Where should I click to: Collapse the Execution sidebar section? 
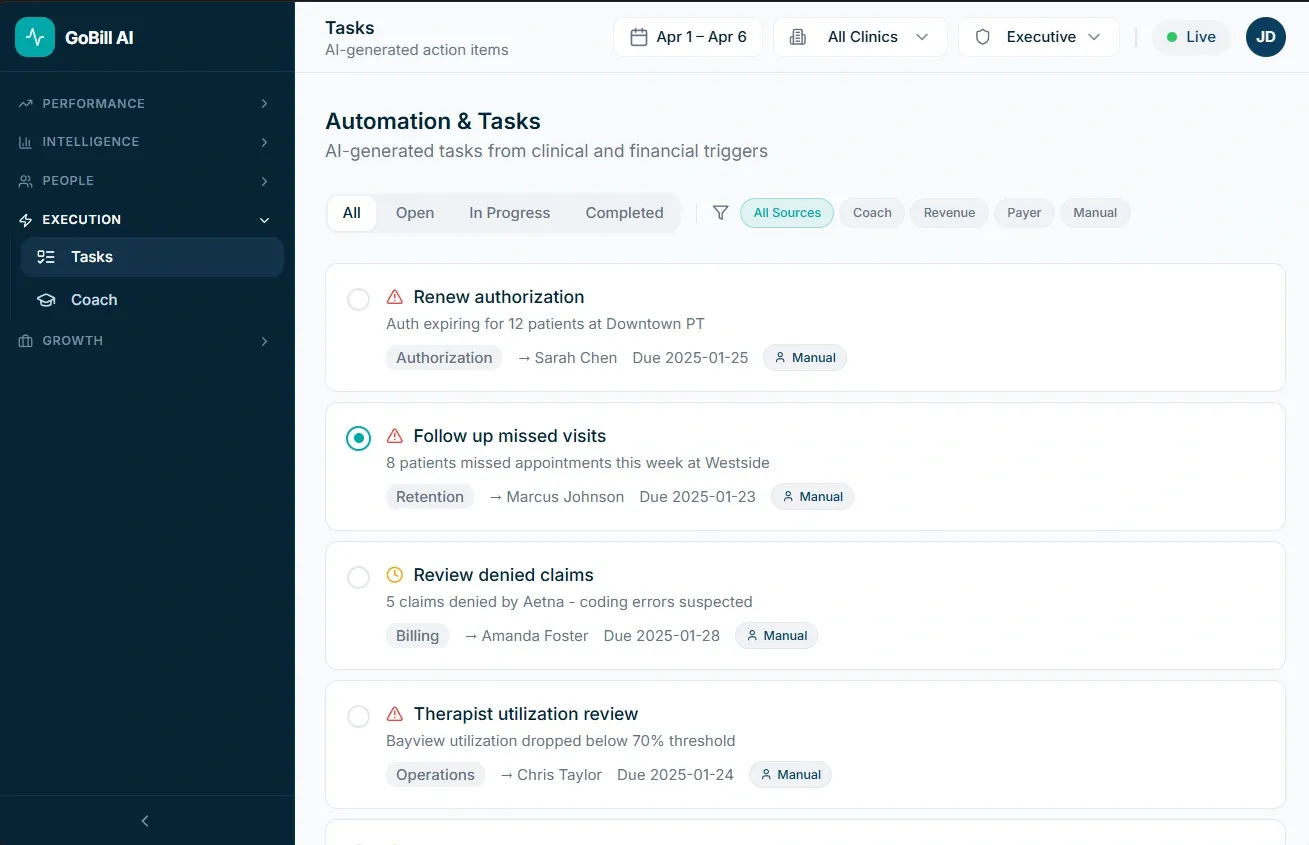pos(144,220)
